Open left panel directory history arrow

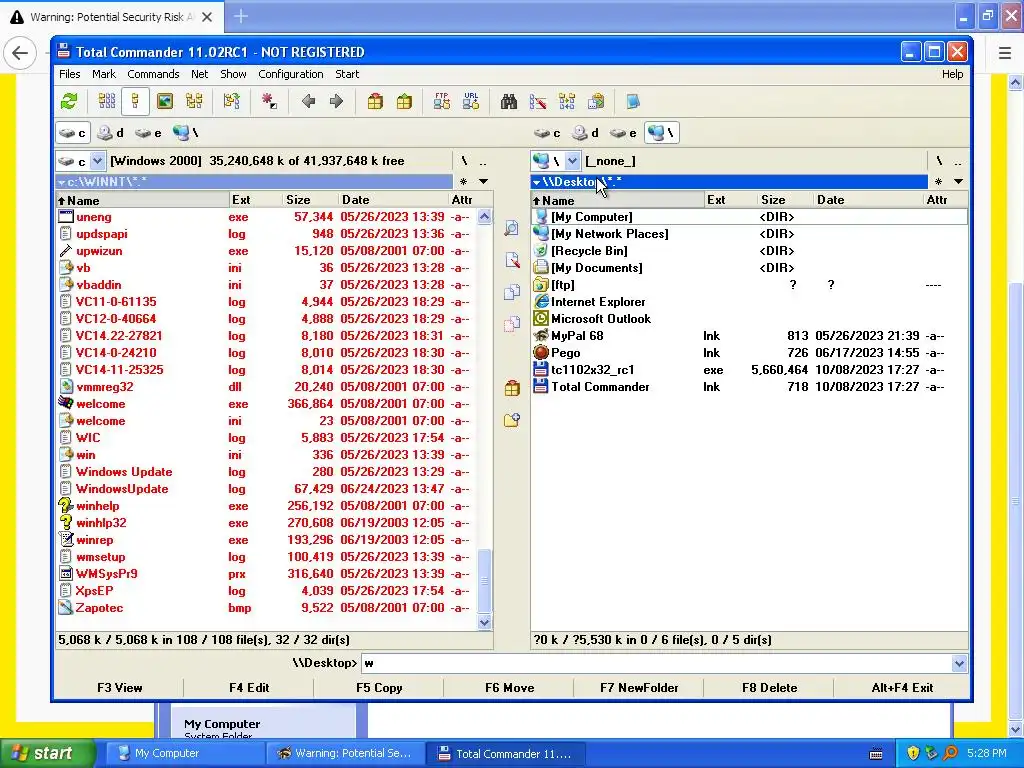point(484,182)
